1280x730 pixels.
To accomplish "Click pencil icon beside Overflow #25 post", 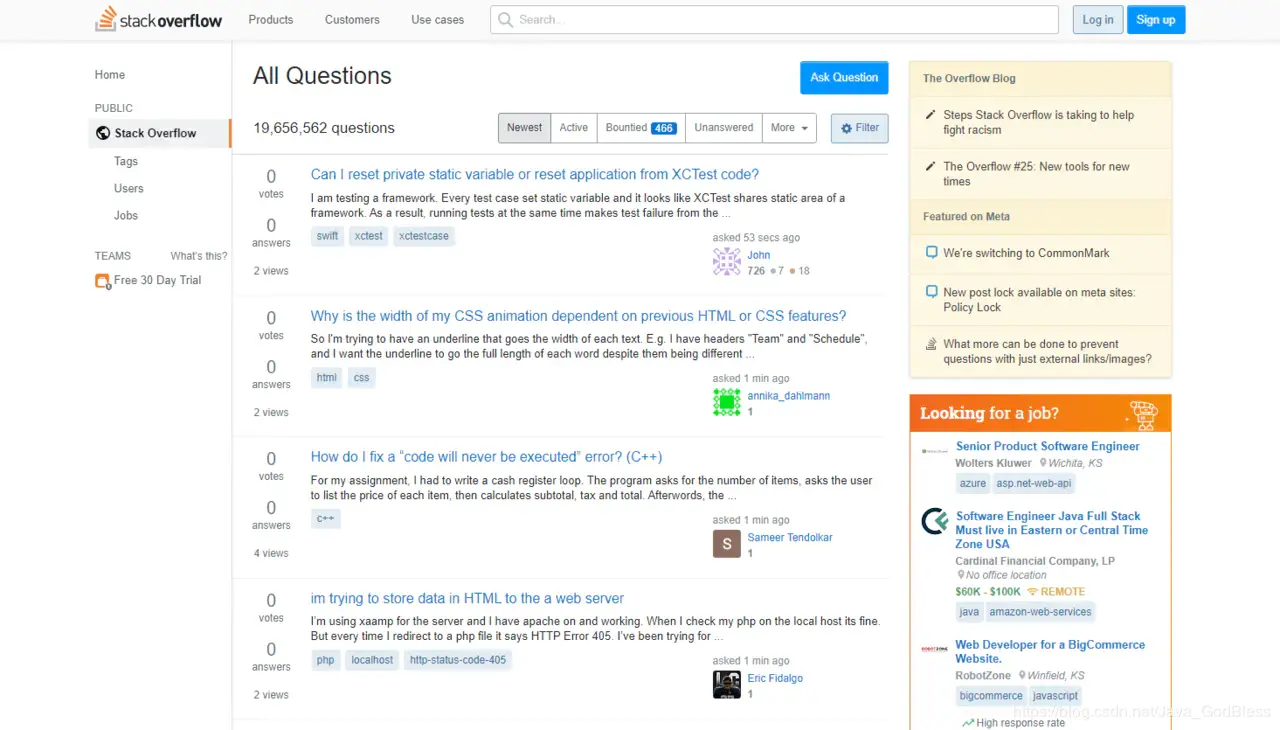I will [x=931, y=167].
